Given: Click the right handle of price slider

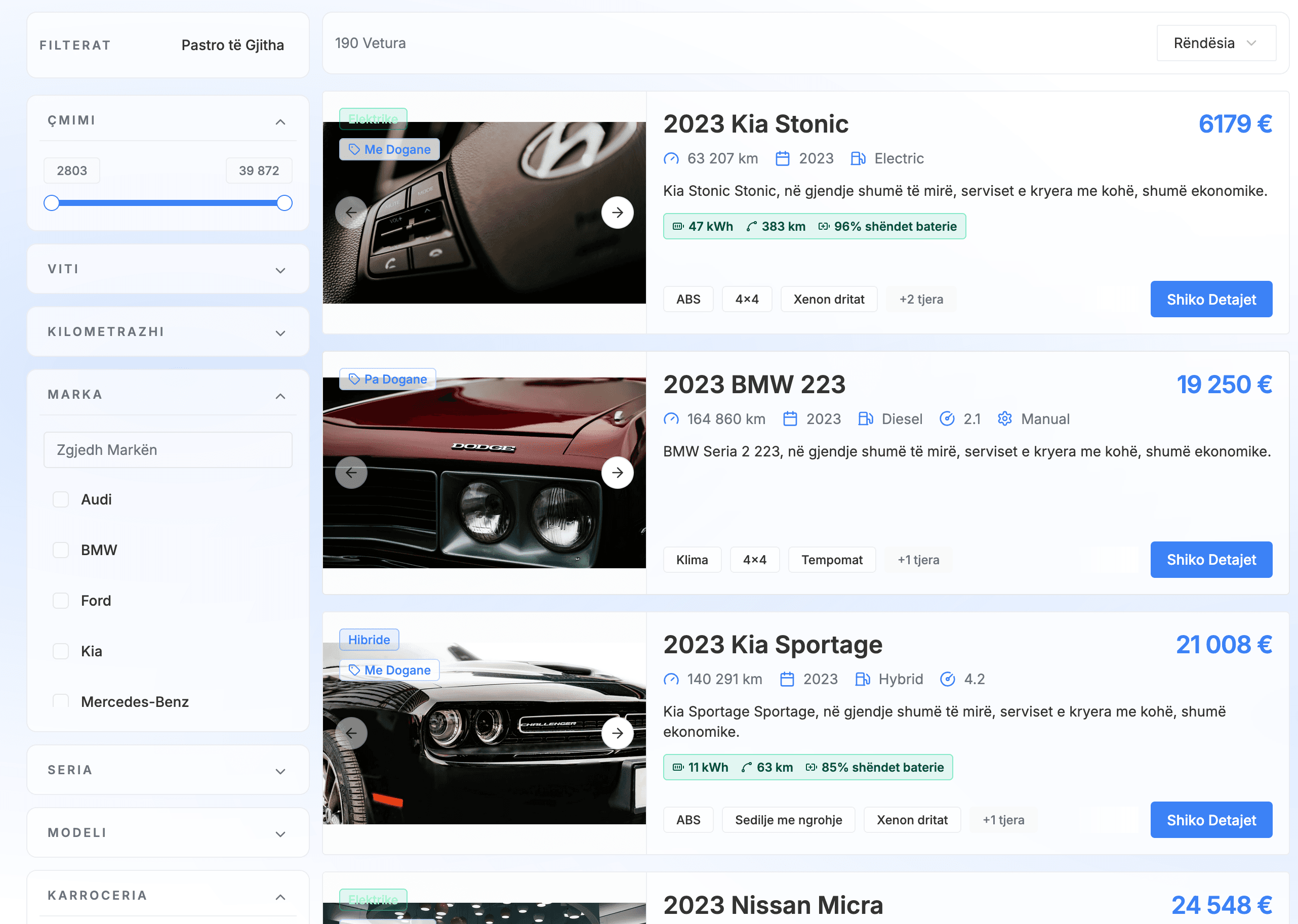Looking at the screenshot, I should 285,203.
